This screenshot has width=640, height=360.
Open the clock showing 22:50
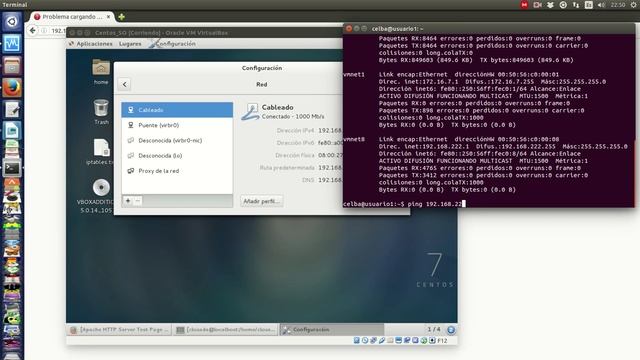pyautogui.click(x=618, y=5)
